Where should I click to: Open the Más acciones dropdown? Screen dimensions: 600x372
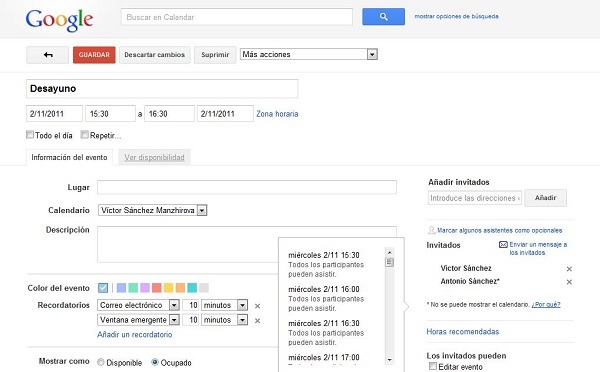pyautogui.click(x=309, y=54)
